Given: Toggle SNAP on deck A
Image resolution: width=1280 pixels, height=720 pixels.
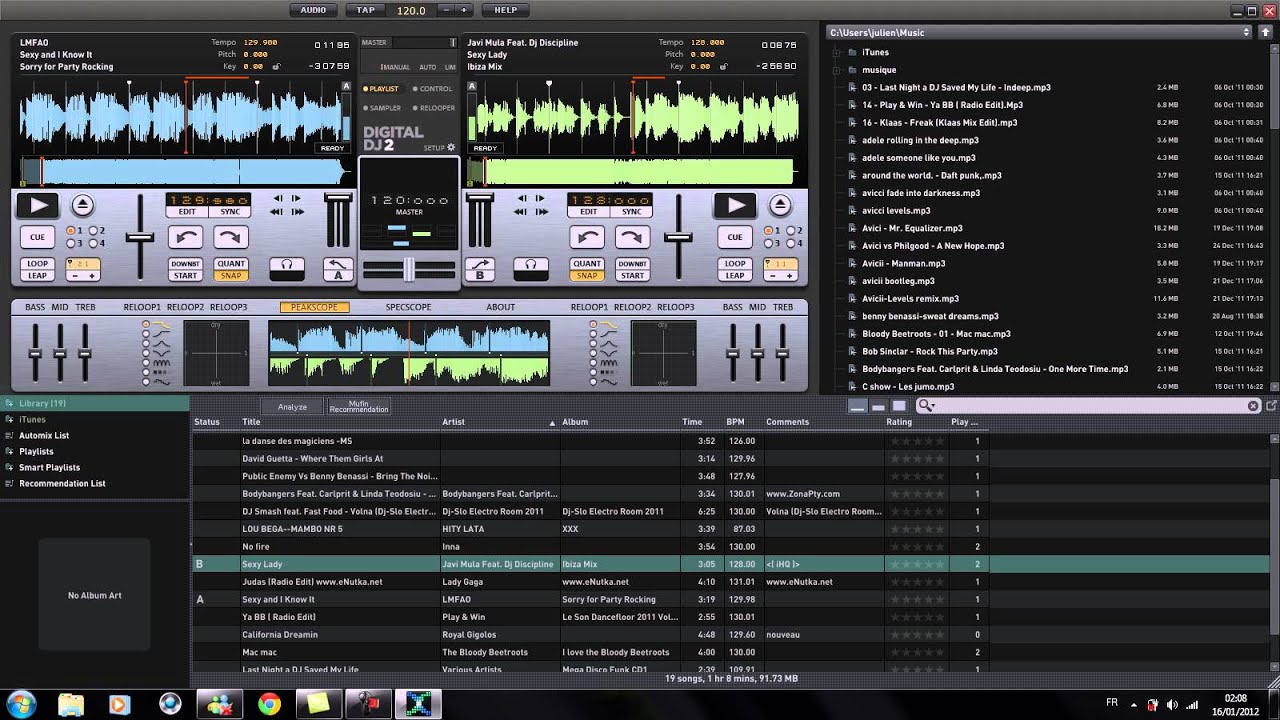Looking at the screenshot, I should point(231,275).
